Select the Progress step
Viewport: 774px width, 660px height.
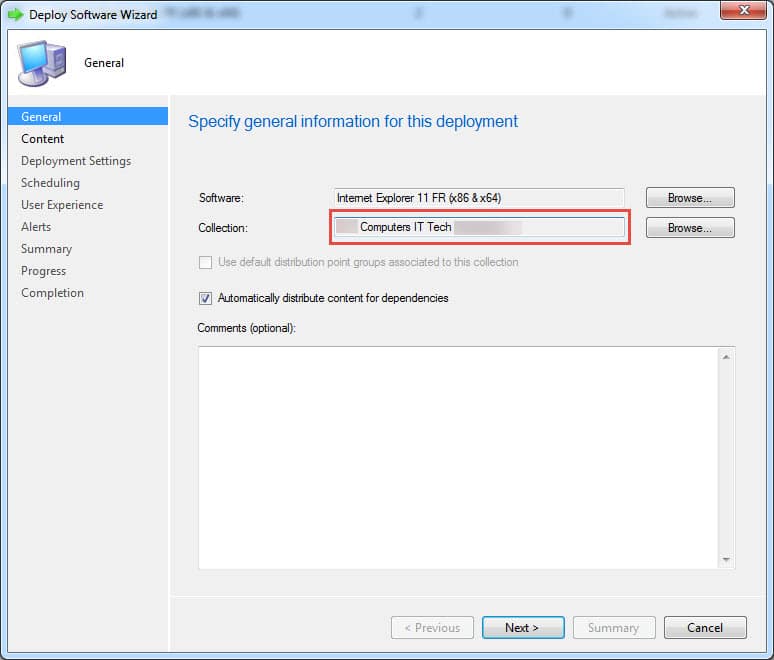[43, 271]
